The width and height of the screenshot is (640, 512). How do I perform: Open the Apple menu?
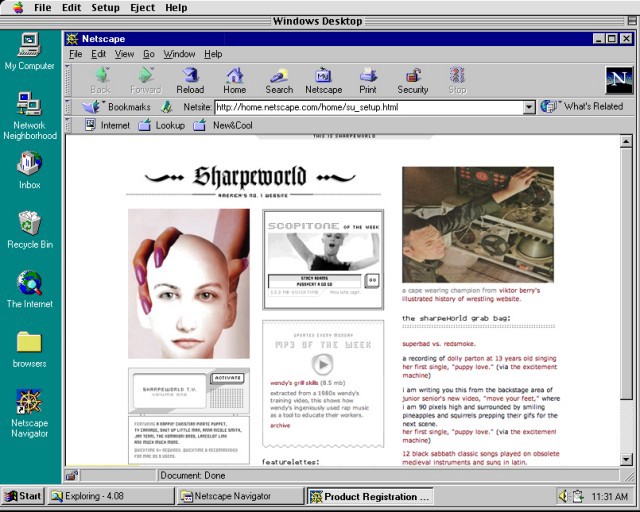(x=18, y=7)
